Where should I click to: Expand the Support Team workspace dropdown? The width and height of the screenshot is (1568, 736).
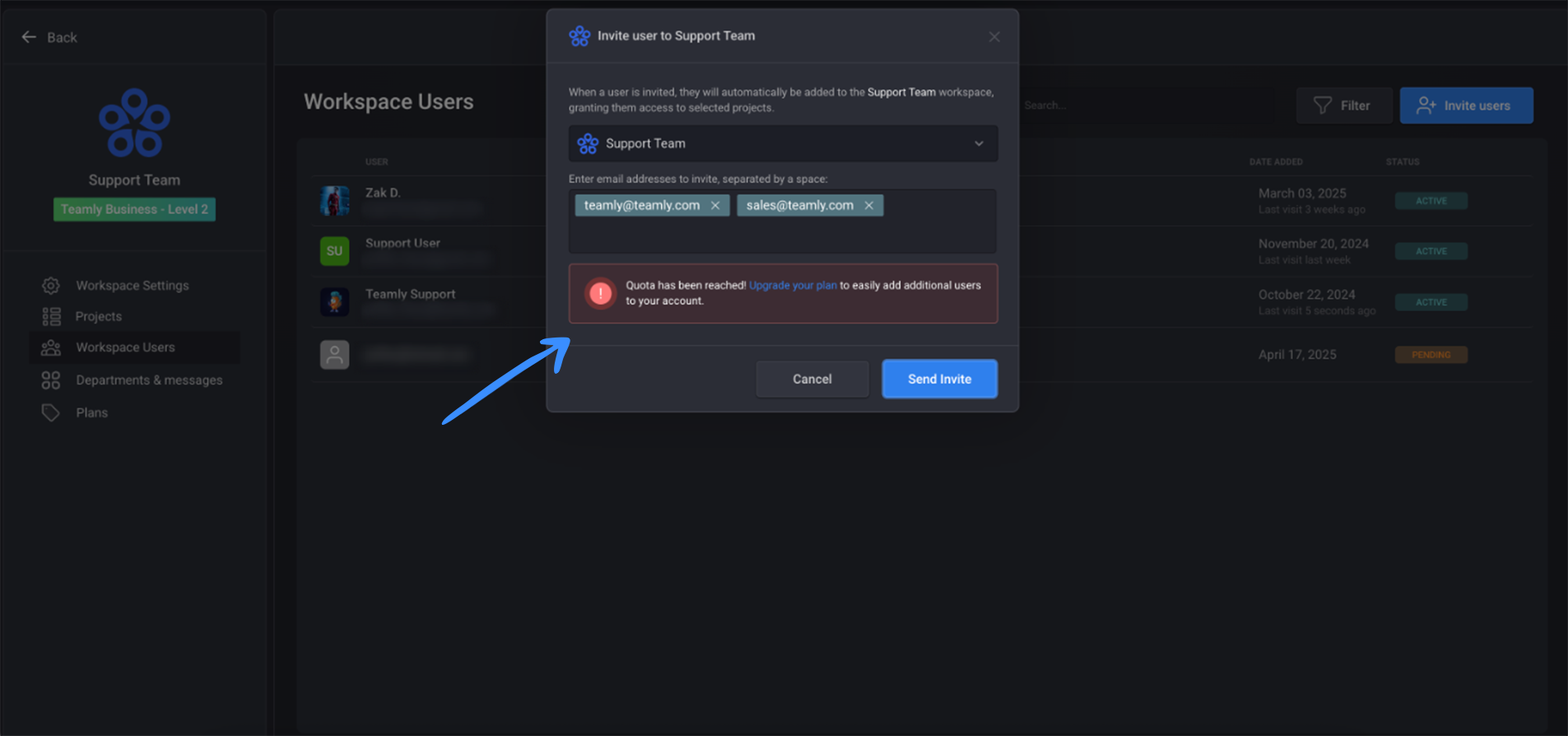783,143
